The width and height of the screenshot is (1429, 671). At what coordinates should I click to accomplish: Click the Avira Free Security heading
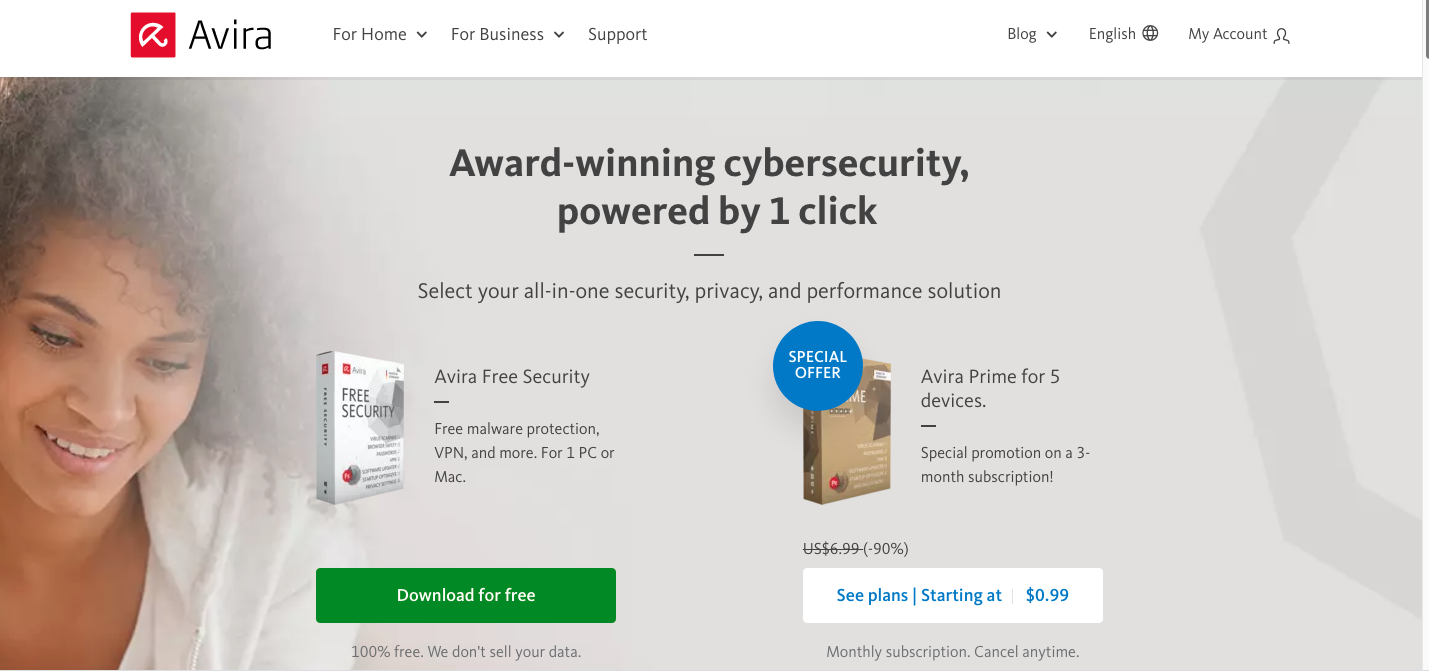[x=512, y=377]
